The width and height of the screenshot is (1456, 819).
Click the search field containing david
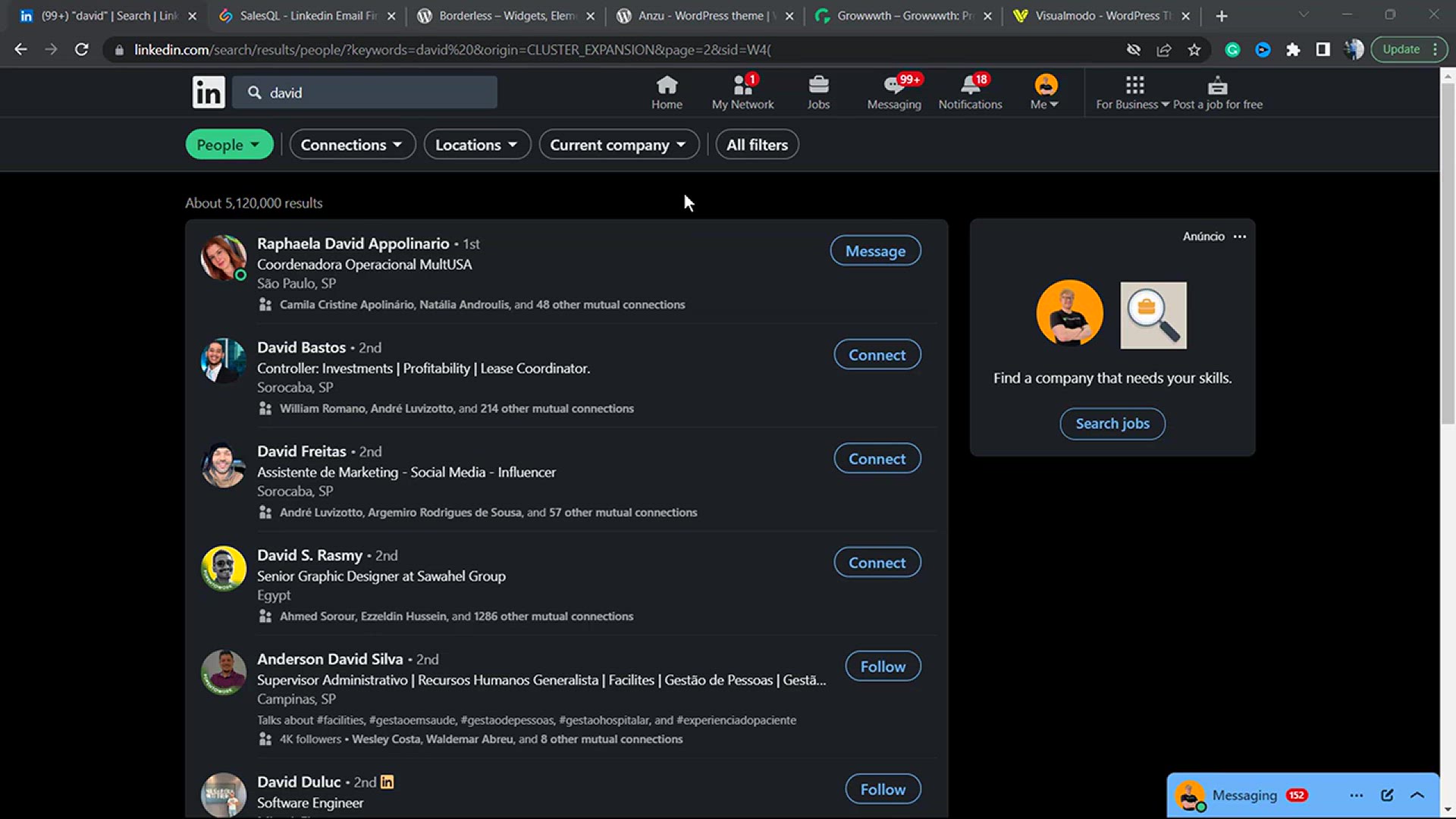pyautogui.click(x=365, y=93)
